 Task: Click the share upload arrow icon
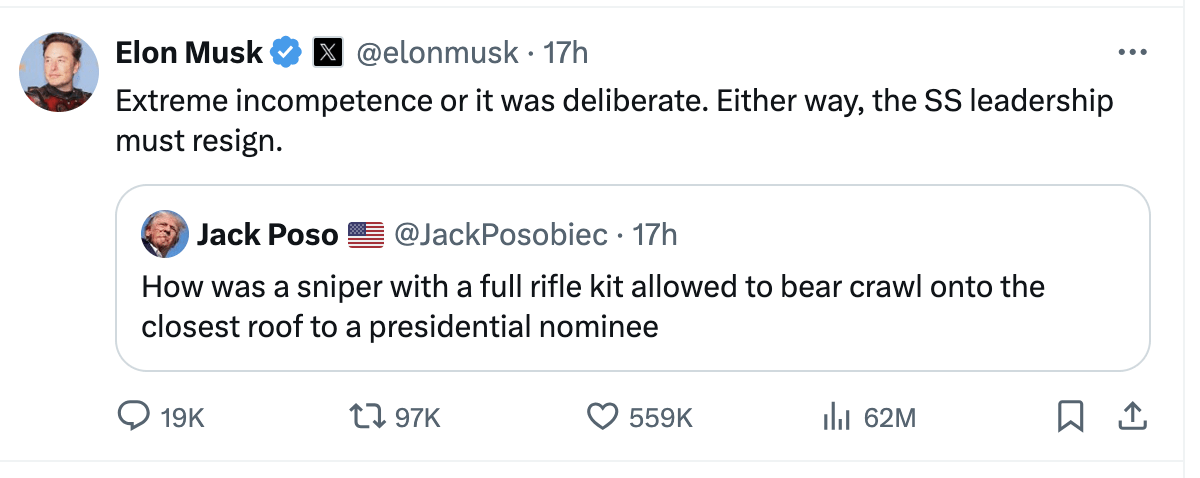(1131, 417)
